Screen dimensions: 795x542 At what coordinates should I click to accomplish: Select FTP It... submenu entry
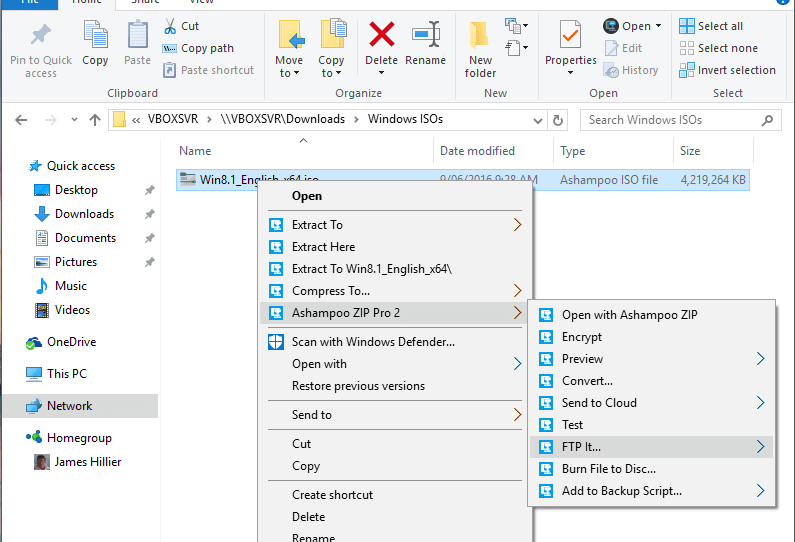[x=652, y=447]
